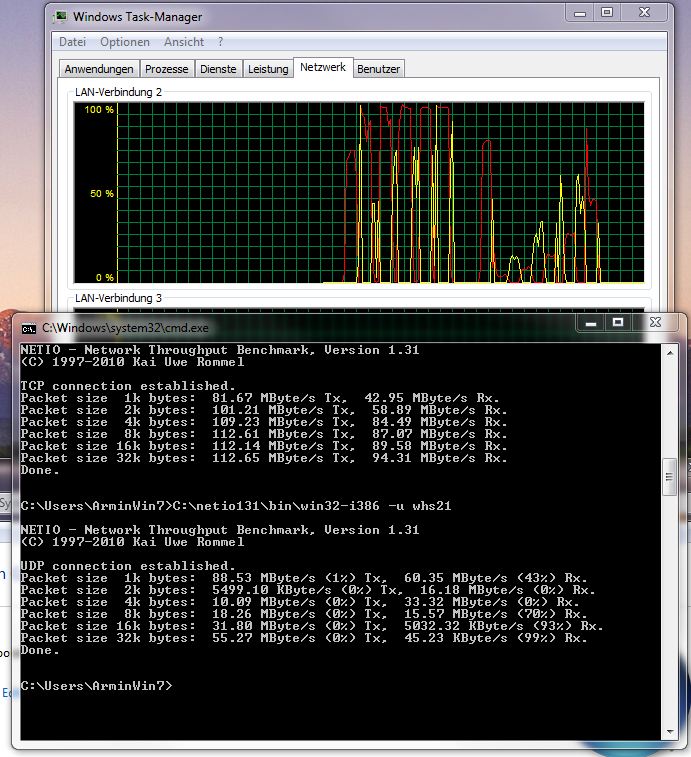The image size is (691, 757).
Task: Switch to the Prozesse tab
Action: tap(167, 69)
